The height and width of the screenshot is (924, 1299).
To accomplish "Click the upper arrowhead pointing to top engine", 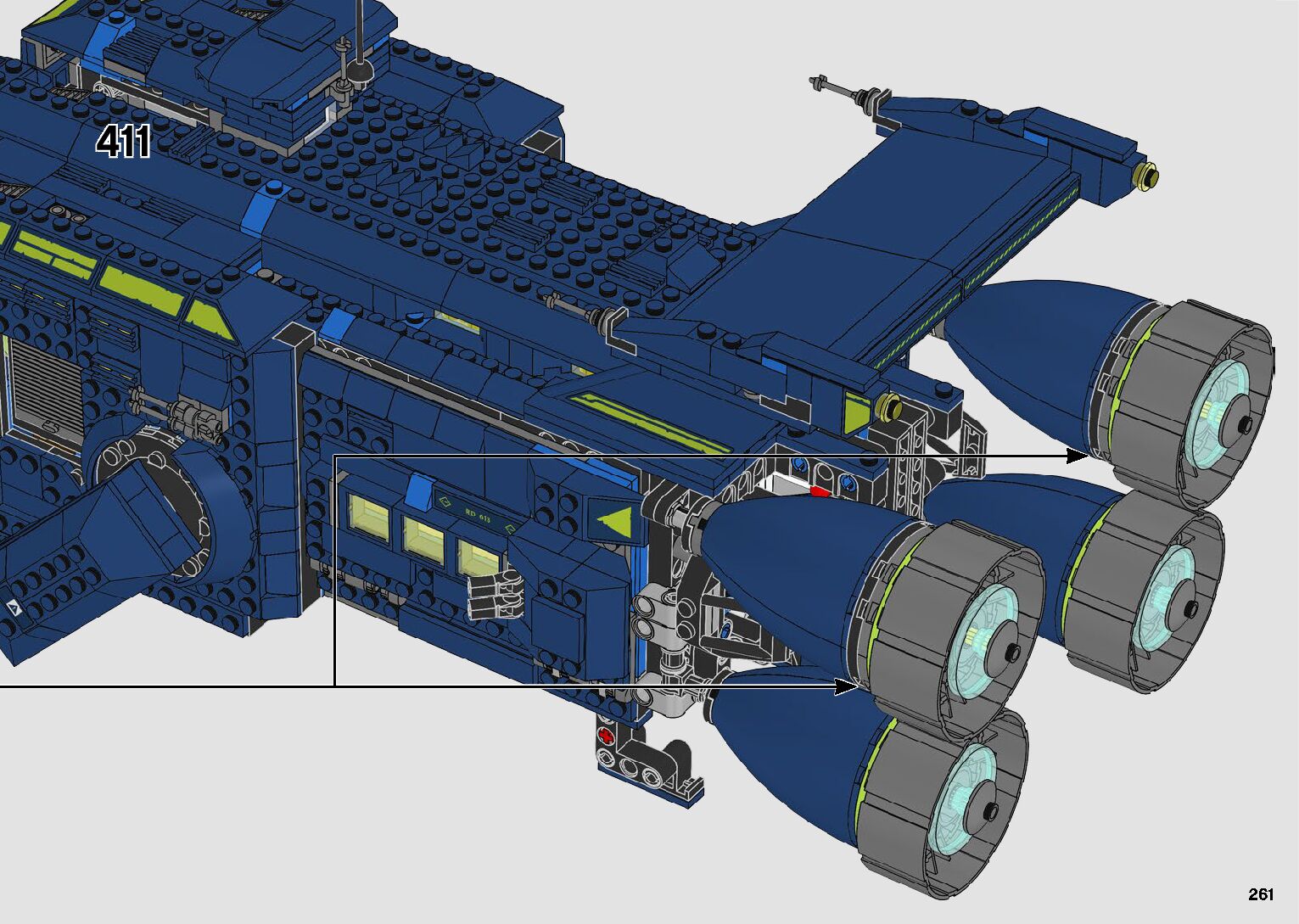I will (x=1077, y=456).
